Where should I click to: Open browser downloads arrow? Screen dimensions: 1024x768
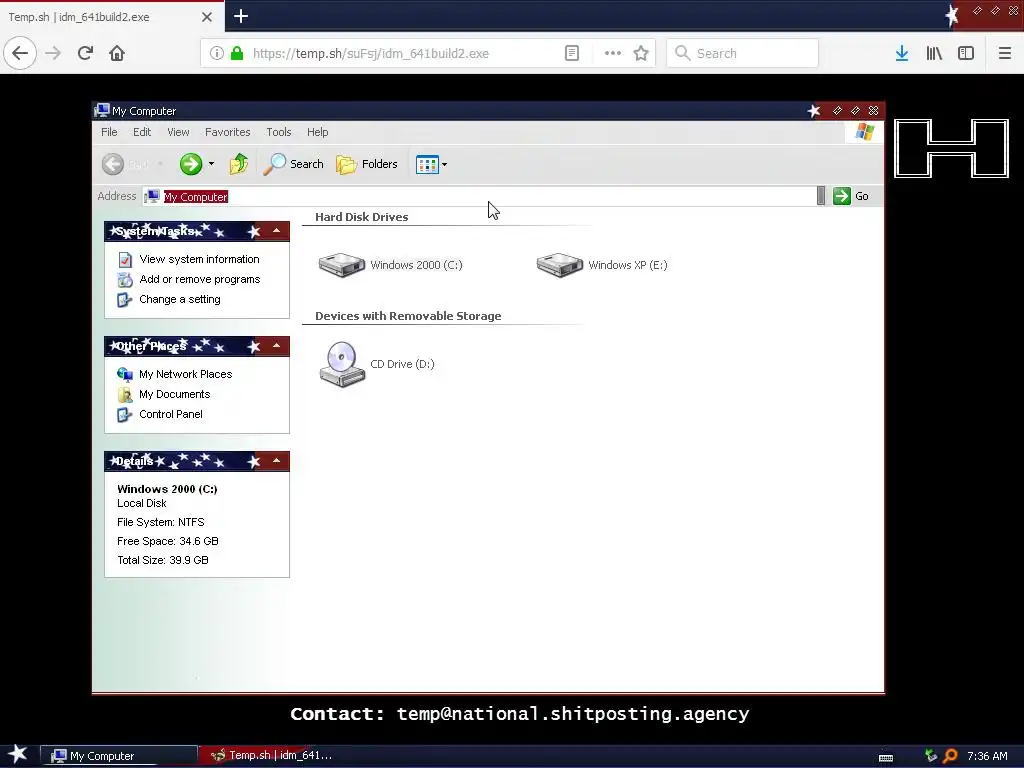coord(902,53)
